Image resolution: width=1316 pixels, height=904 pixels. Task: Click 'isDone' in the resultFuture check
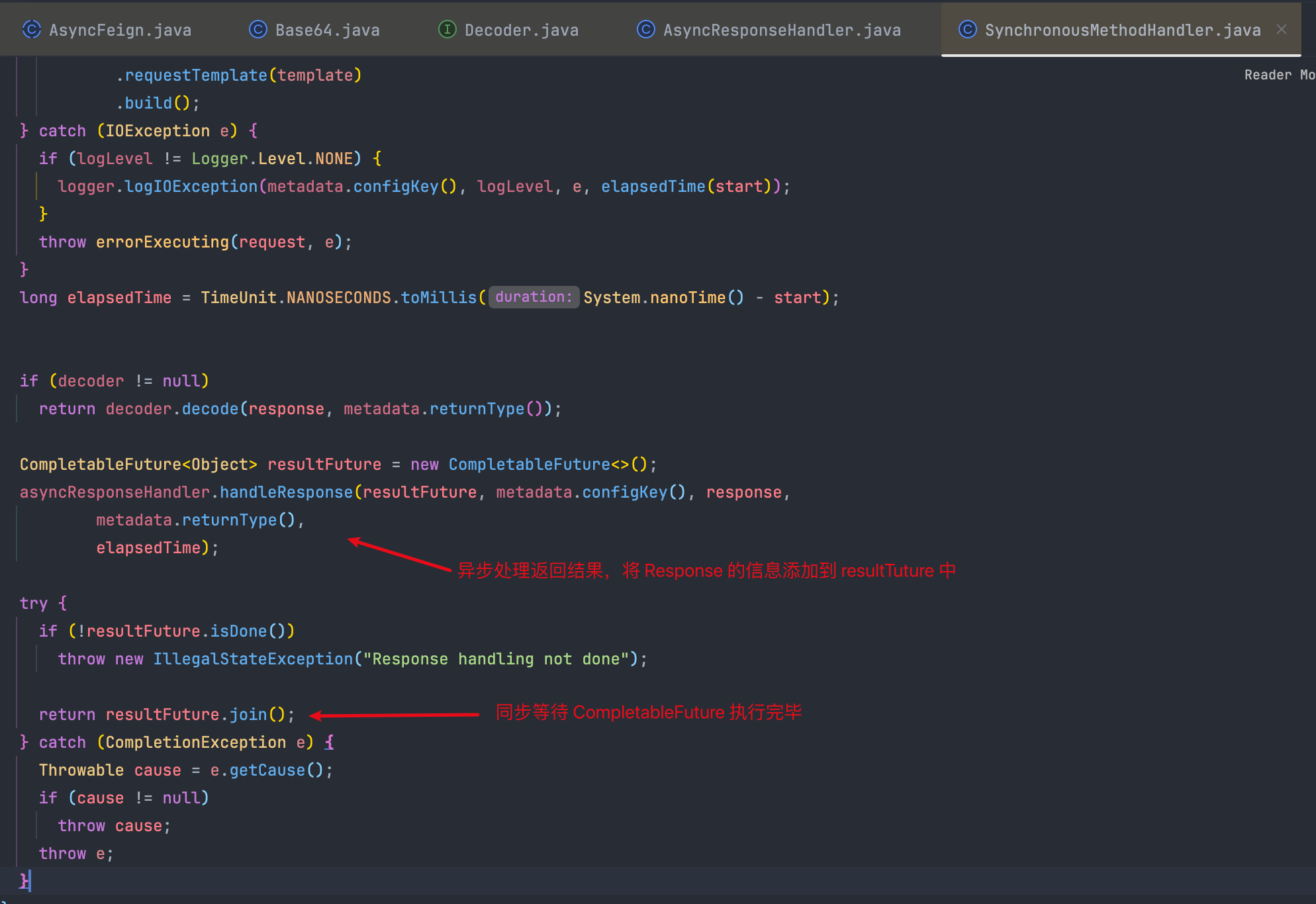click(x=238, y=631)
